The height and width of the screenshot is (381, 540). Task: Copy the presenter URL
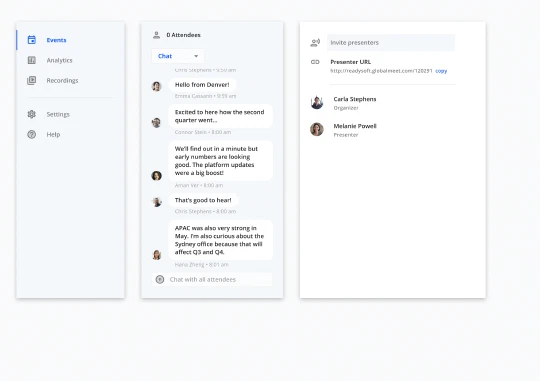tap(441, 71)
